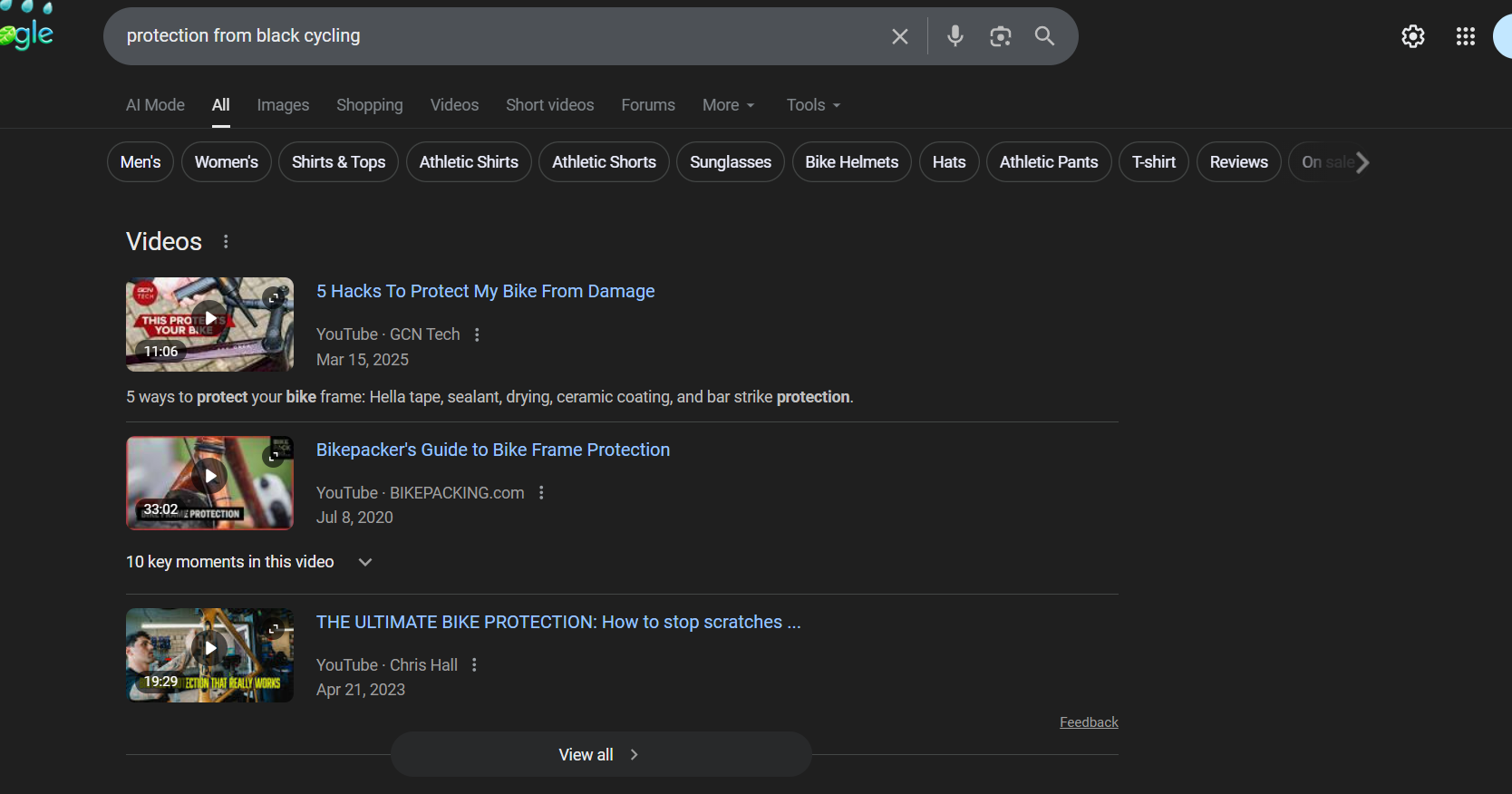This screenshot has height=794, width=1512.
Task: Apply the Hats filter chip
Action: (x=949, y=162)
